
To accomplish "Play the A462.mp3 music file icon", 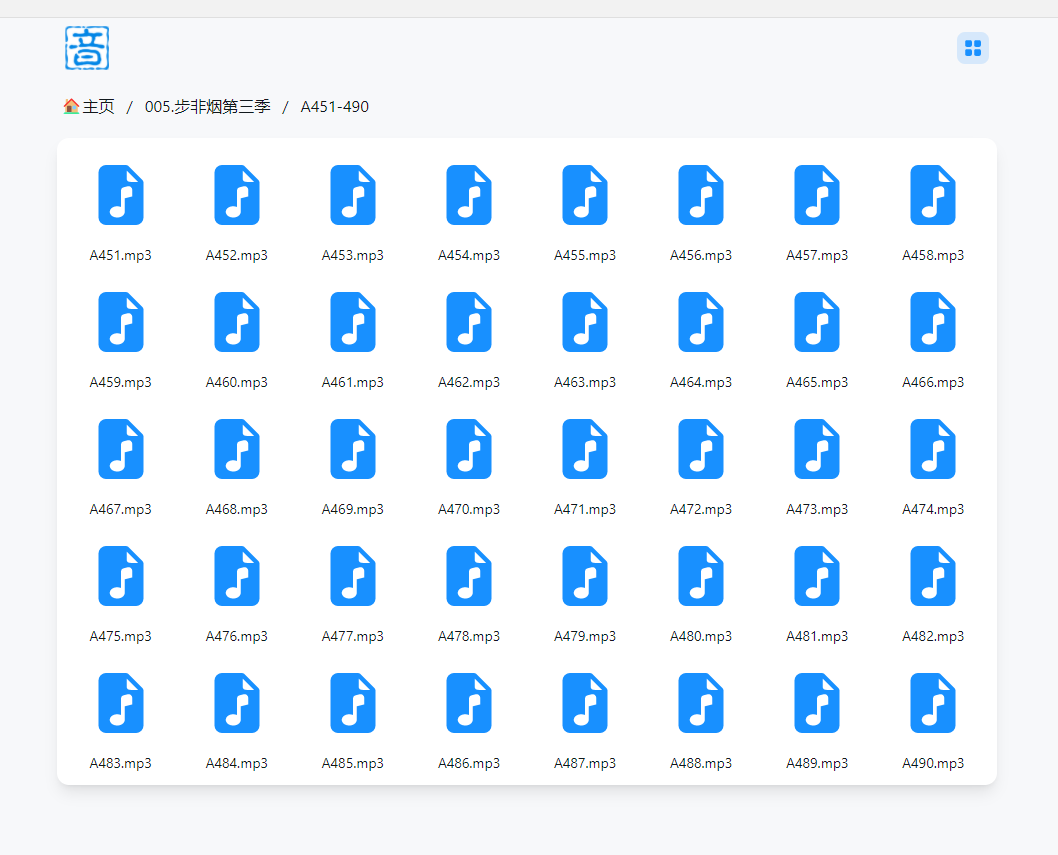I will click(x=469, y=322).
